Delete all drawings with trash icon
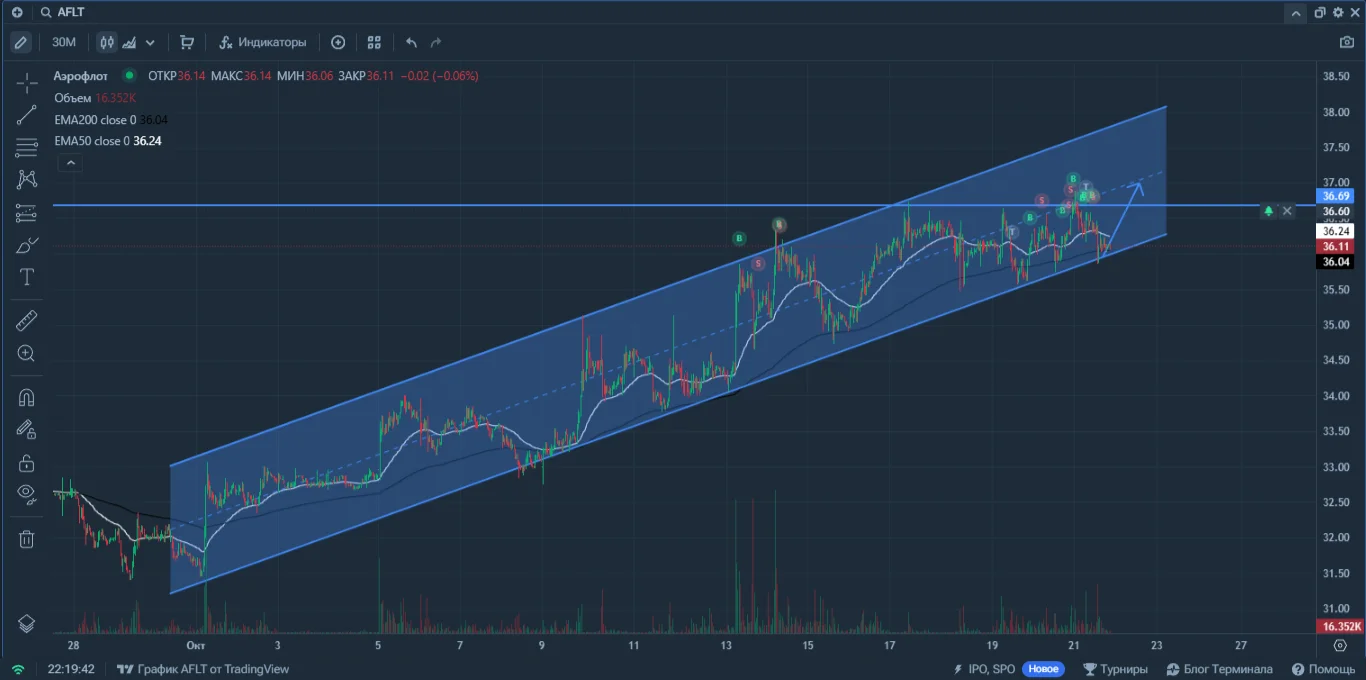Image resolution: width=1366 pixels, height=680 pixels. coord(27,539)
